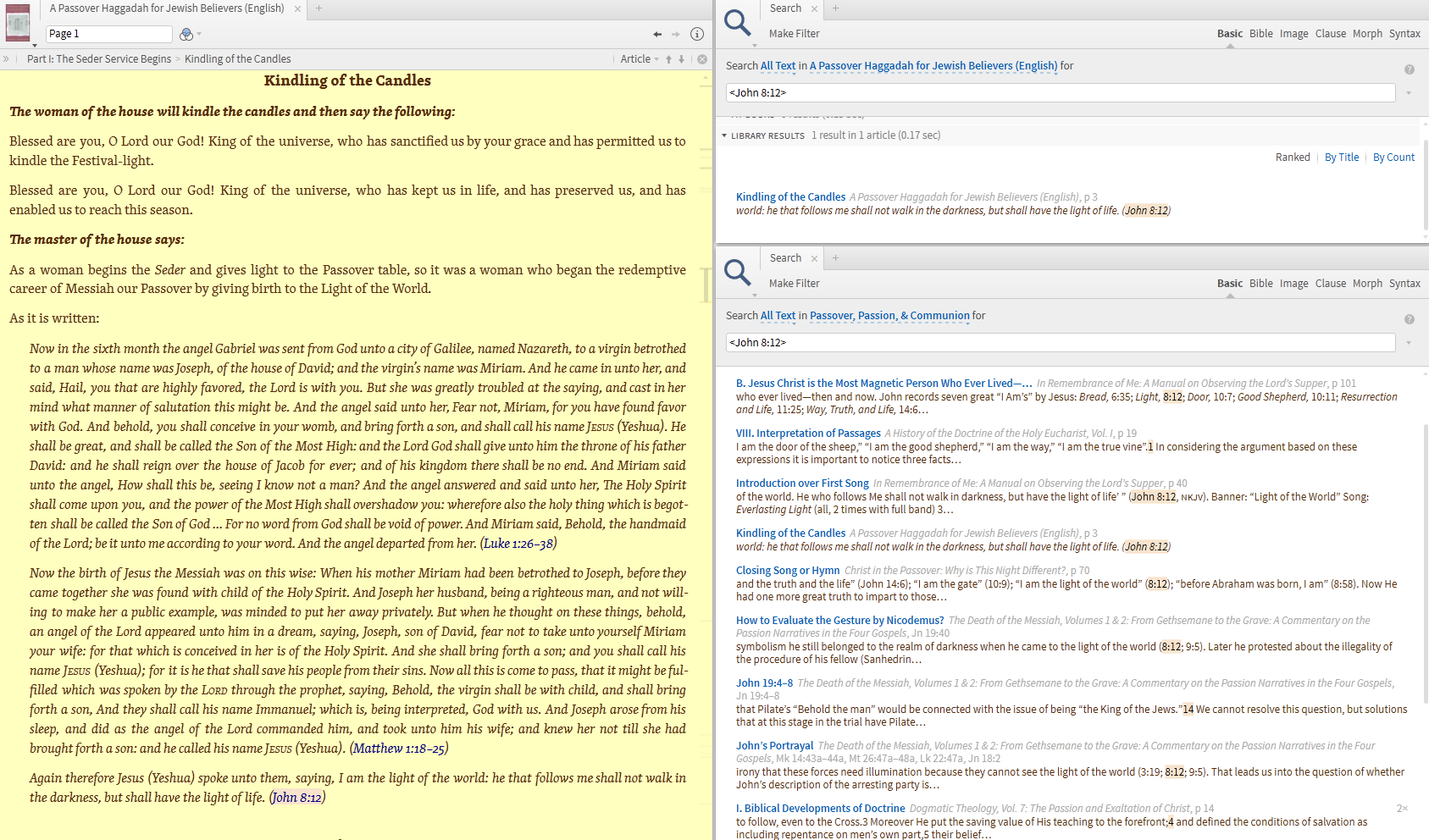
Task: Focus the query field in Passover, Passion search panel
Action: [x=1061, y=343]
